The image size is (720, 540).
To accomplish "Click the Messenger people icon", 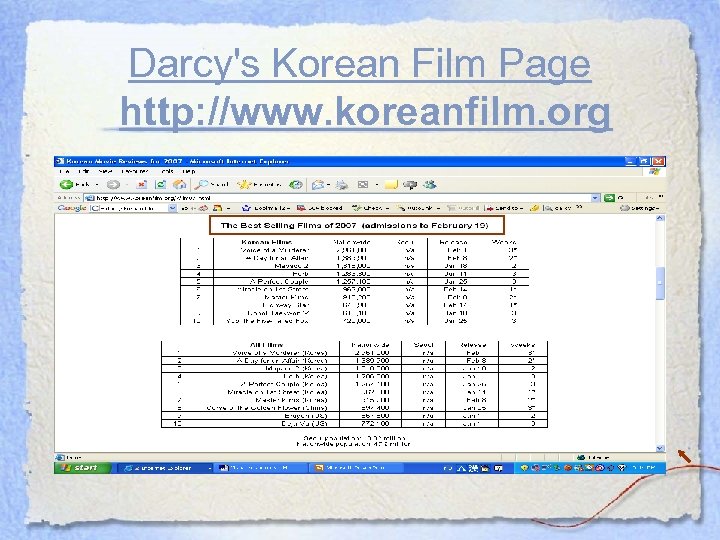I will pos(430,185).
